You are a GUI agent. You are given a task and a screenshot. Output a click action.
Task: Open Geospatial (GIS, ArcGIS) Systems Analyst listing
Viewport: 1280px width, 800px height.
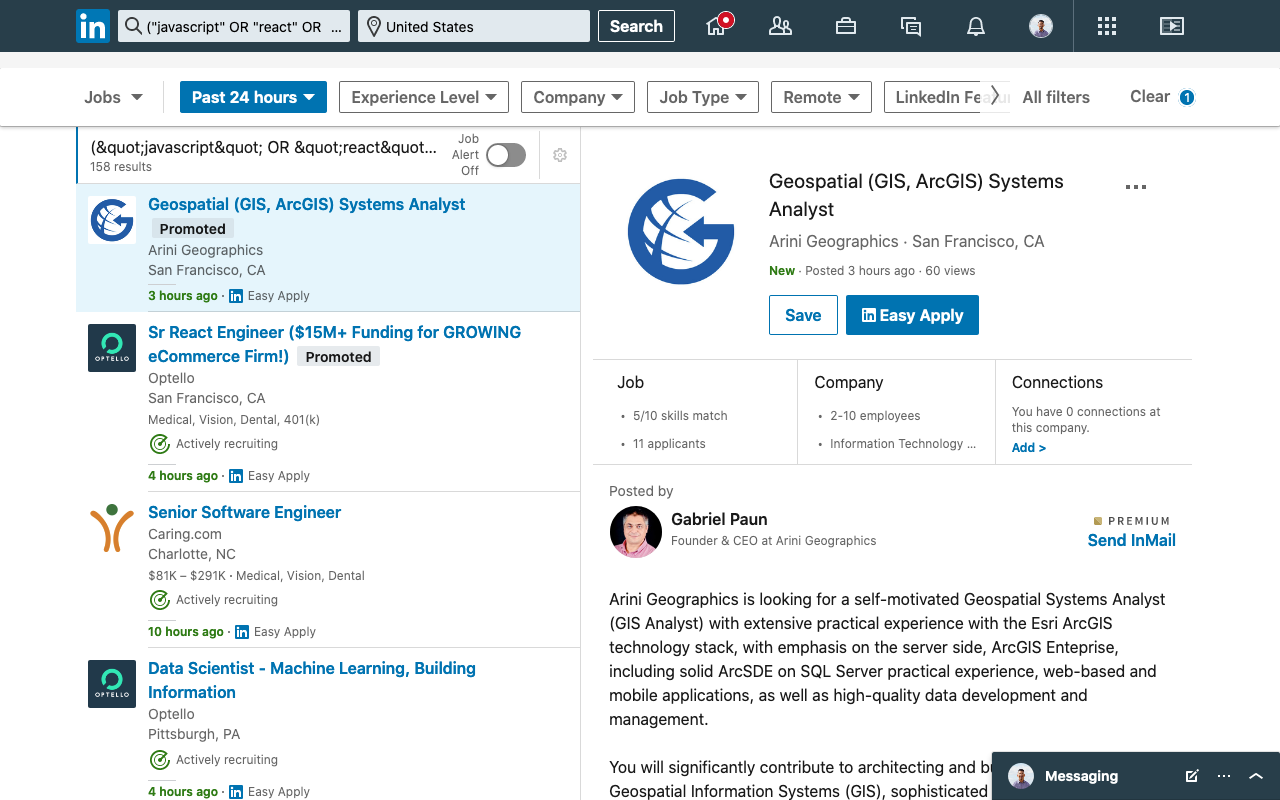[306, 204]
